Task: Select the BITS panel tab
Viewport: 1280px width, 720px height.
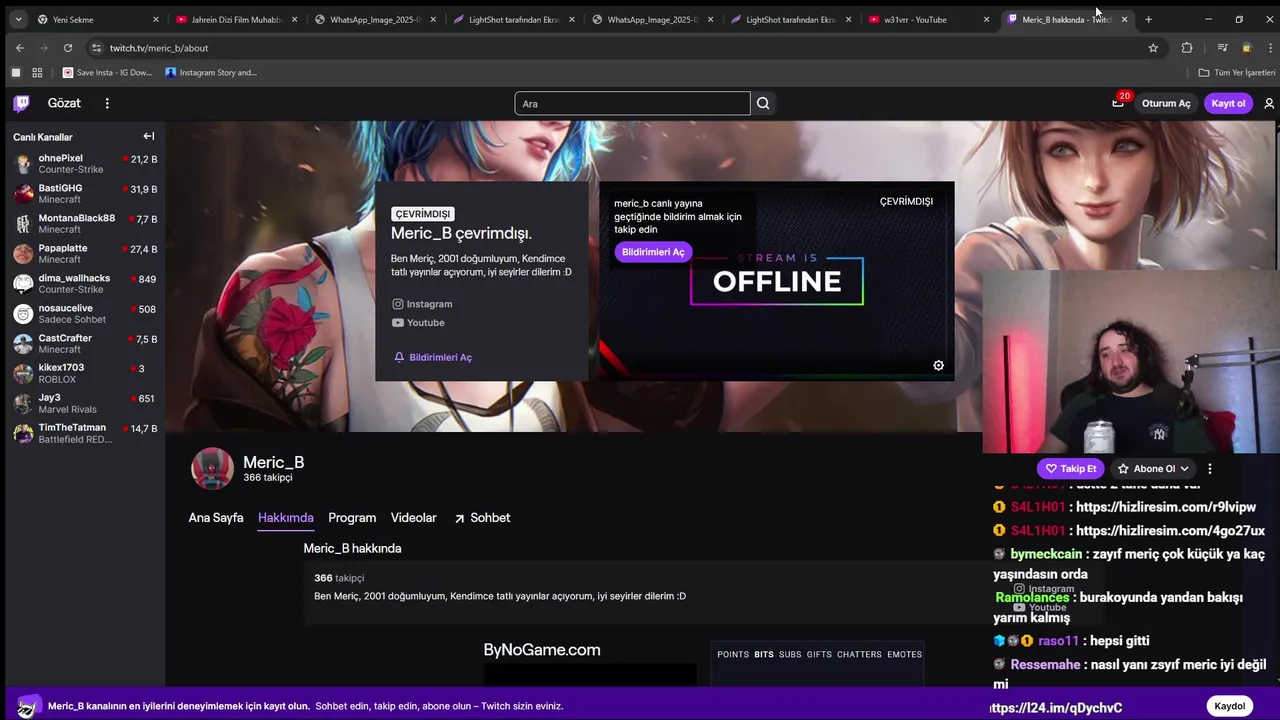Action: click(764, 655)
